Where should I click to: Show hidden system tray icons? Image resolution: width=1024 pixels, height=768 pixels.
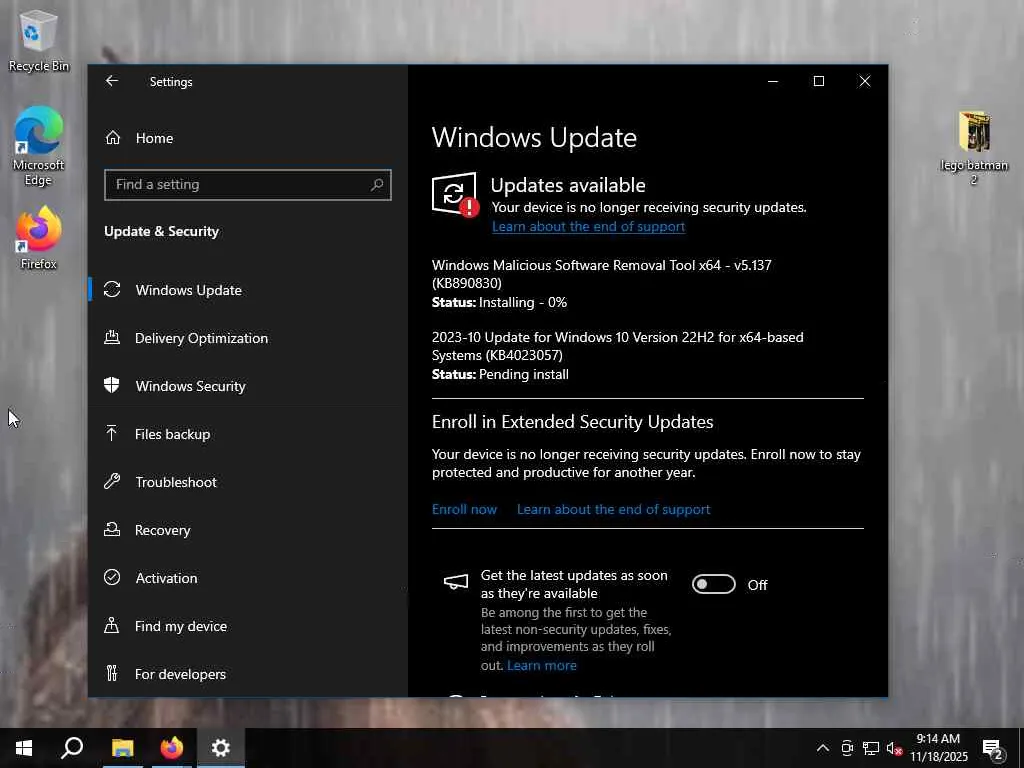pyautogui.click(x=823, y=748)
